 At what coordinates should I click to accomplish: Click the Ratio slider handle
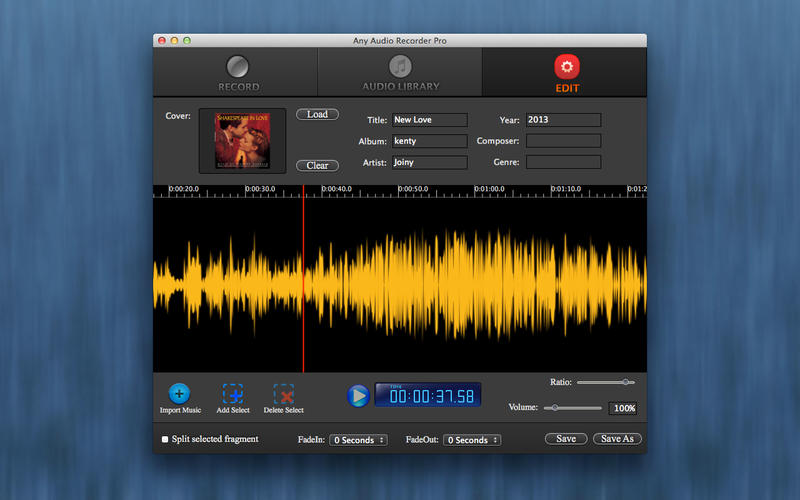(626, 382)
